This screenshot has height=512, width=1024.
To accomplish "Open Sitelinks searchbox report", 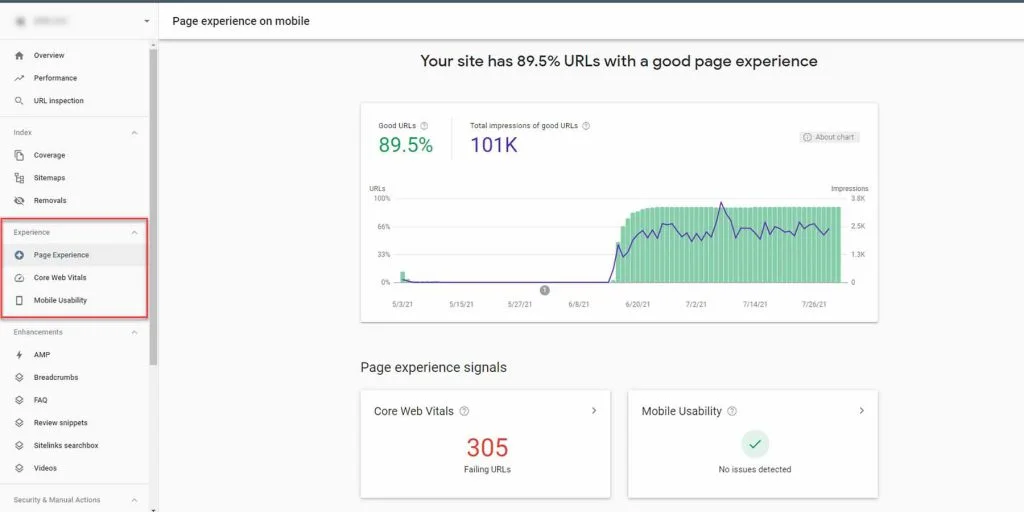I will [74, 445].
